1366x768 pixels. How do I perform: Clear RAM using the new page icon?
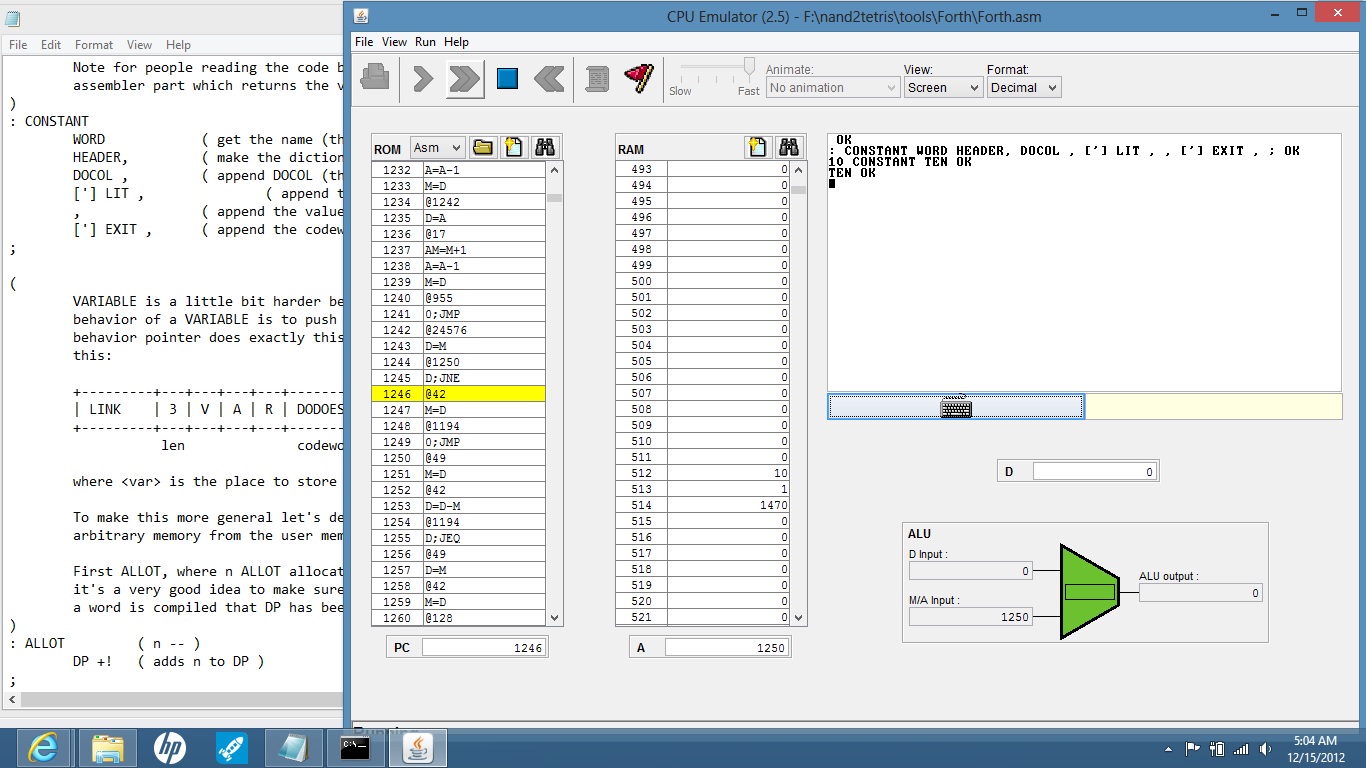757,148
